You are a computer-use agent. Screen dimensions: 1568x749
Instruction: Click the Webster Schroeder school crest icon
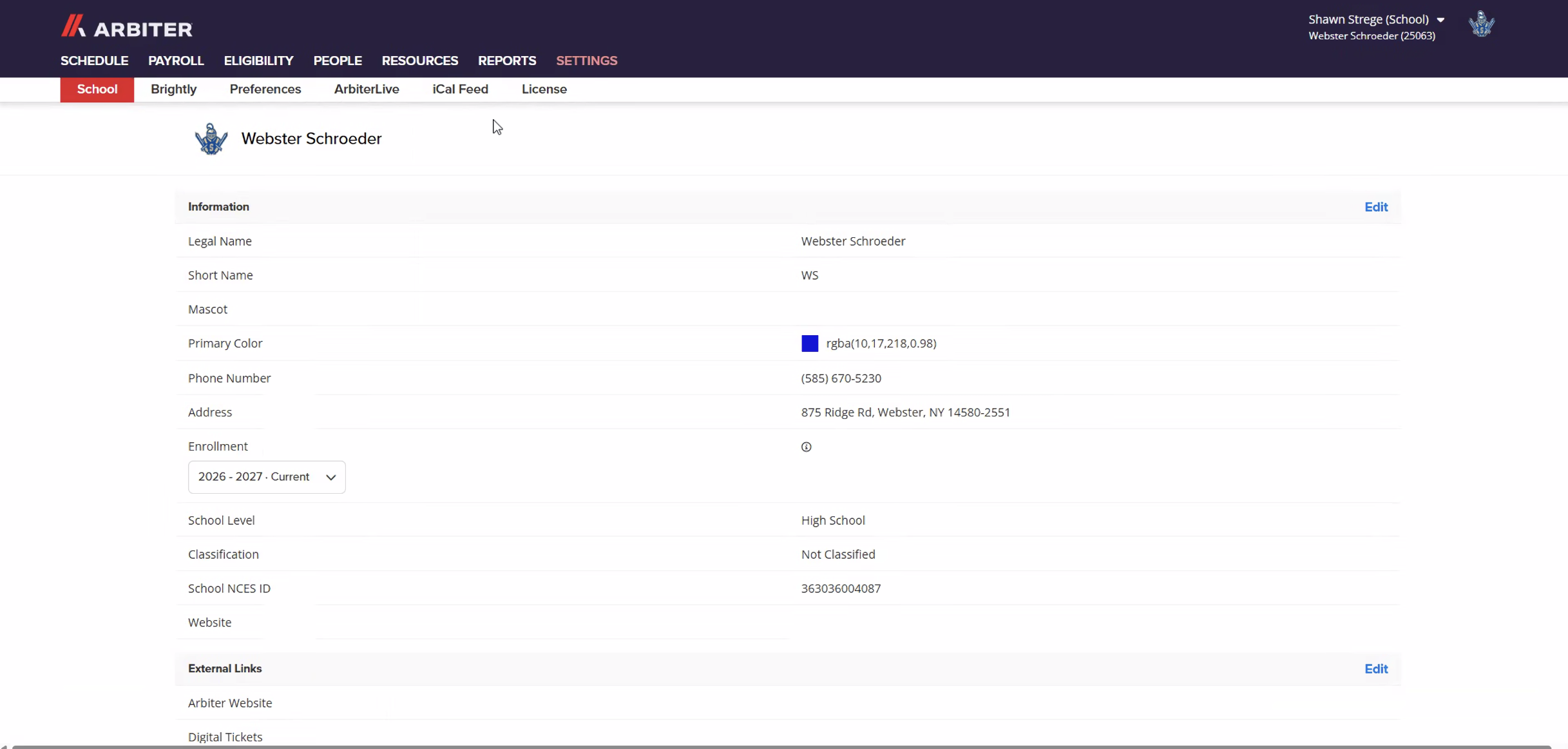211,139
